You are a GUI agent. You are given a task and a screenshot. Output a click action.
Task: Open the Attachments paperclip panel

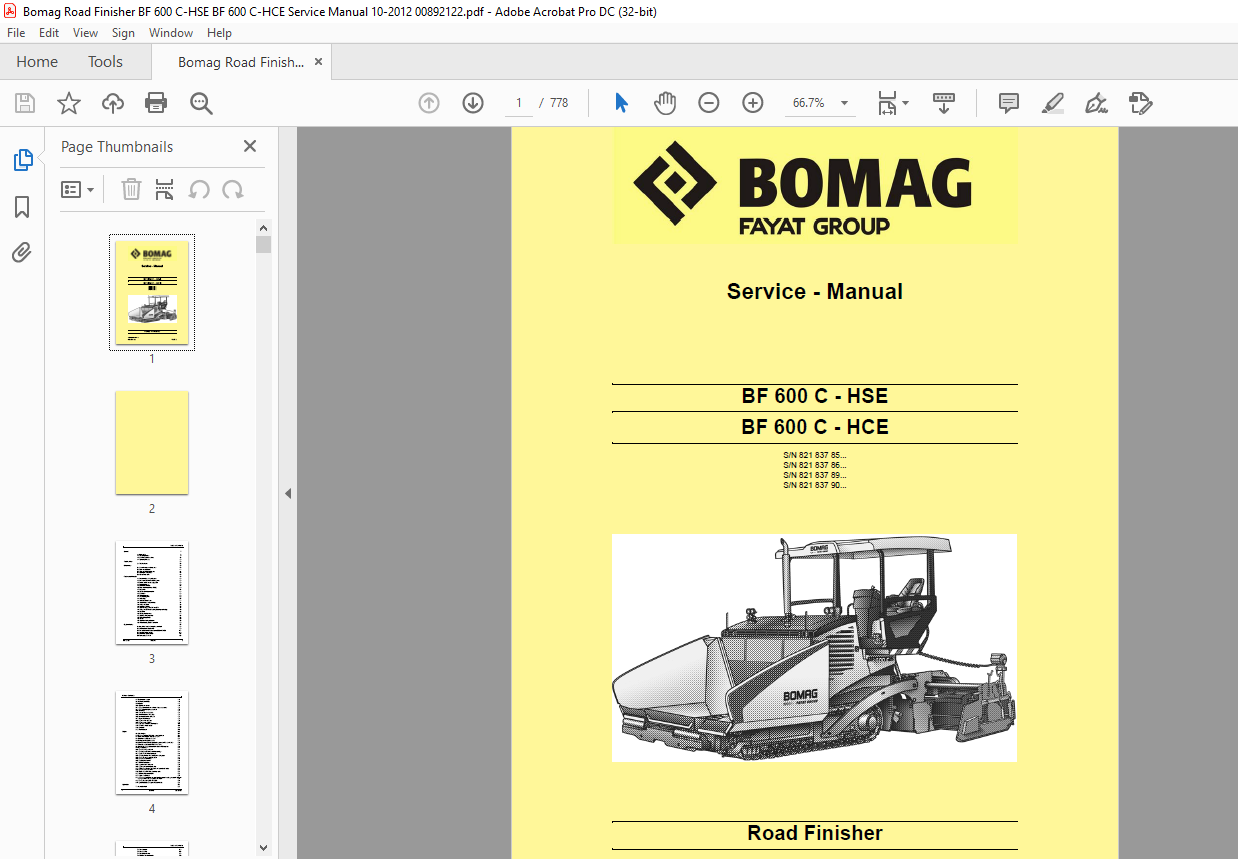click(x=22, y=252)
